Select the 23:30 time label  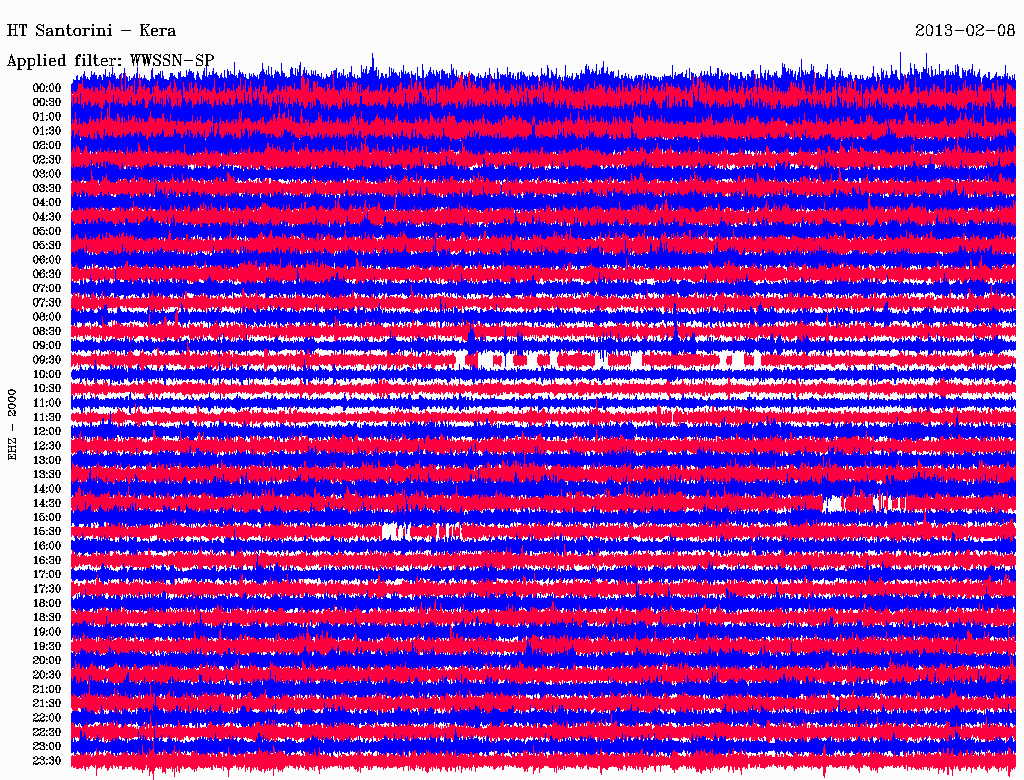[47, 761]
